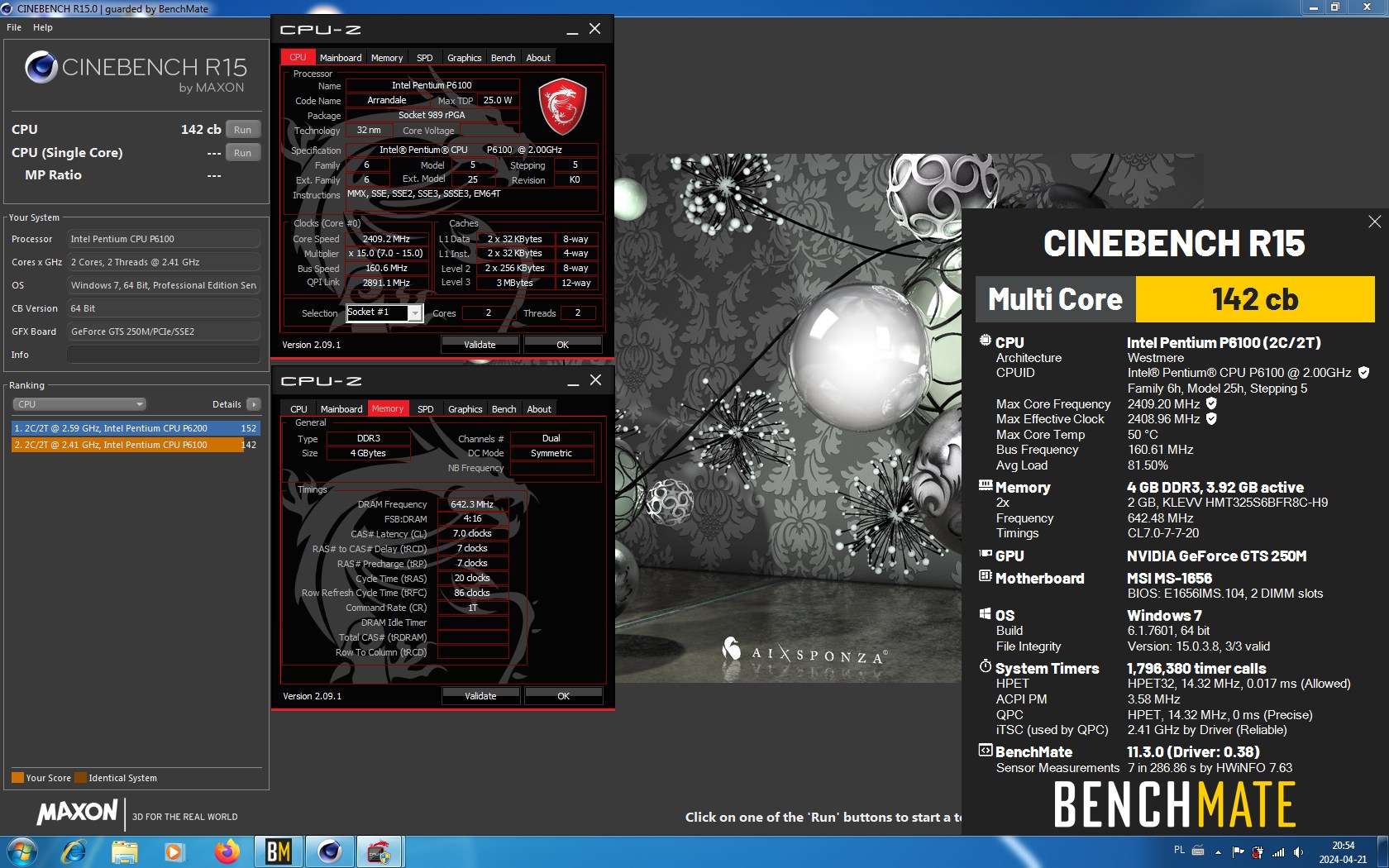Click the Show desktop strip at taskbar end
This screenshot has width=1389, height=868.
(1382, 851)
